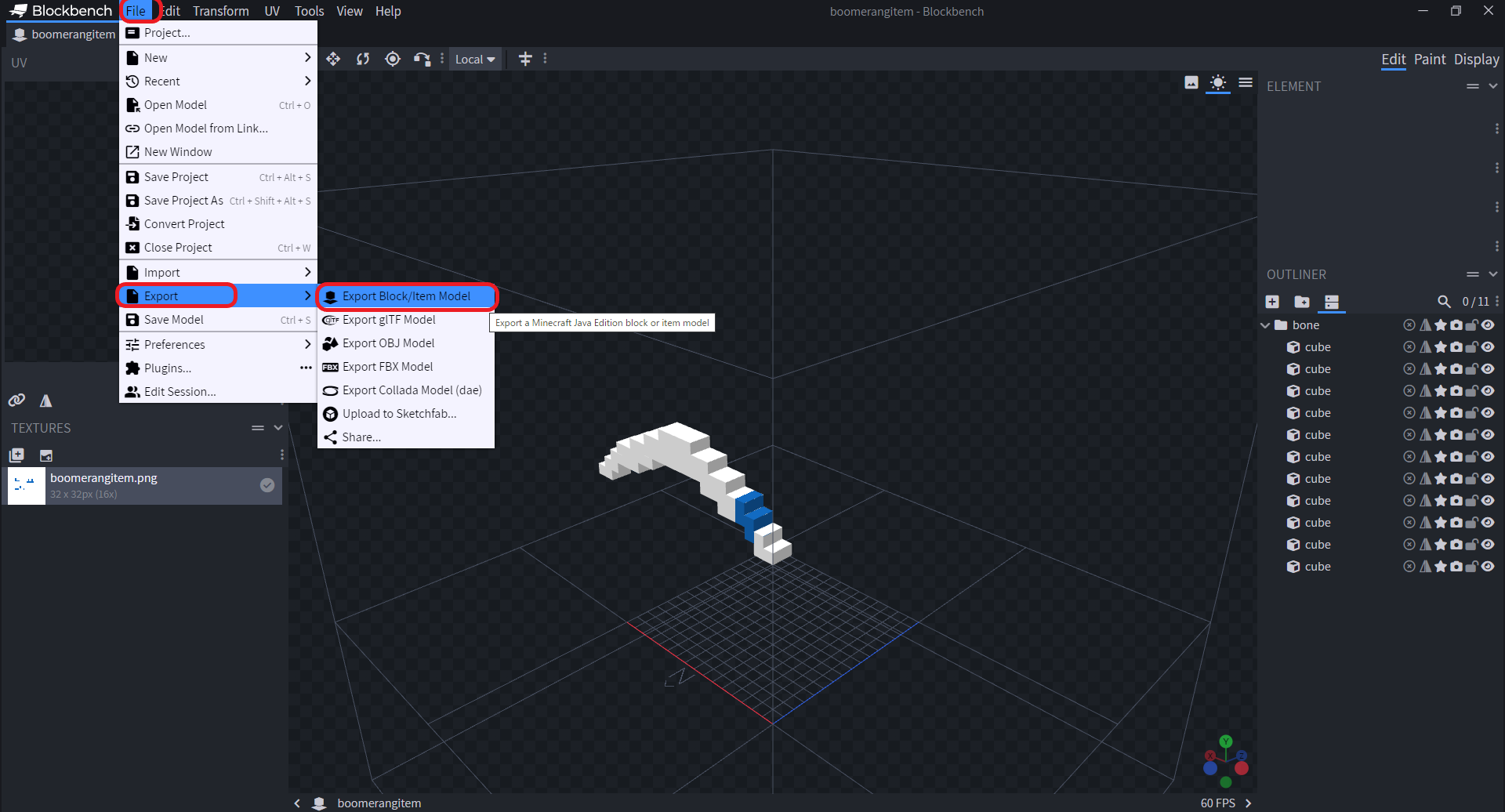Click the Create Texture icon in Textures panel
This screenshot has height=812, width=1505.
pos(16,455)
